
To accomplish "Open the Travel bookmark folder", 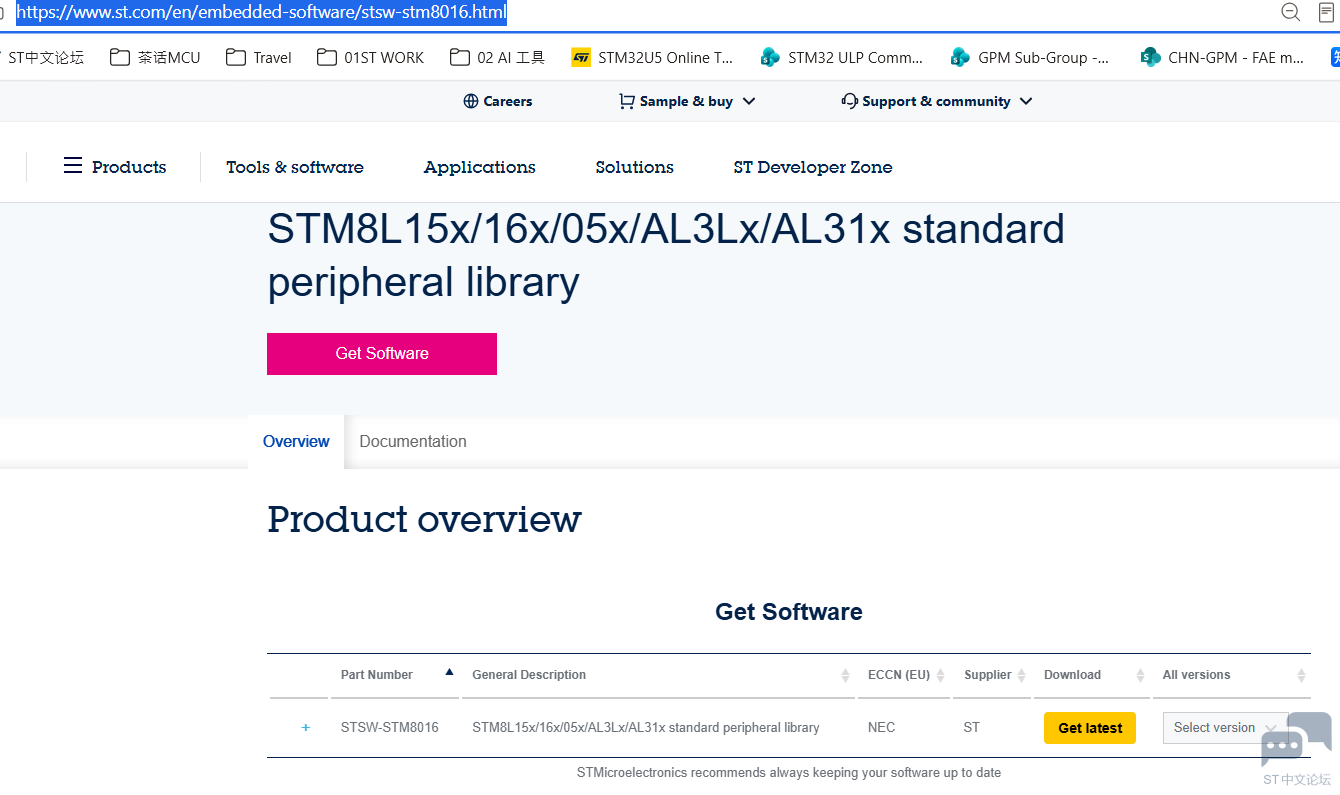I will pyautogui.click(x=259, y=57).
